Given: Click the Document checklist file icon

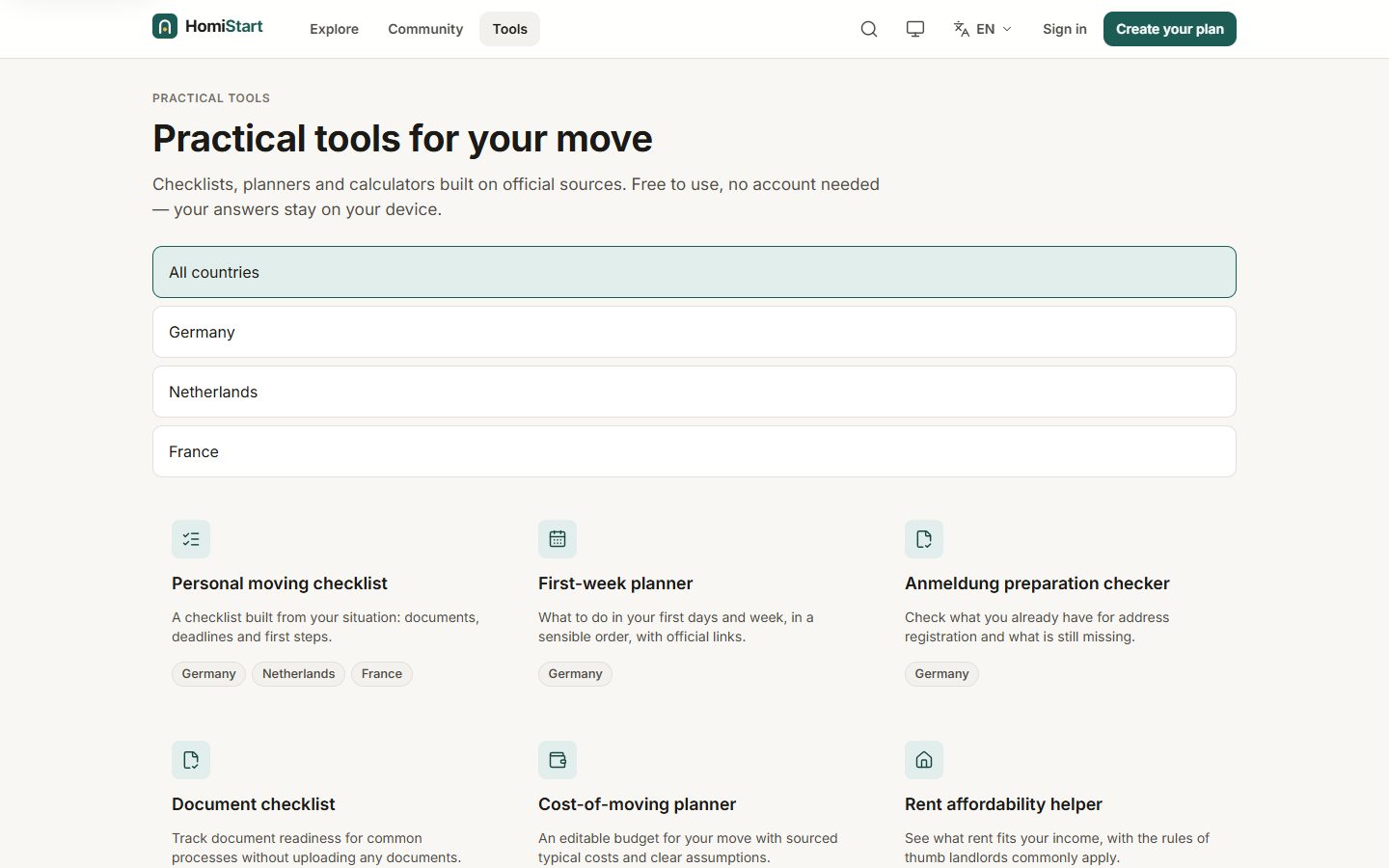Looking at the screenshot, I should (191, 760).
